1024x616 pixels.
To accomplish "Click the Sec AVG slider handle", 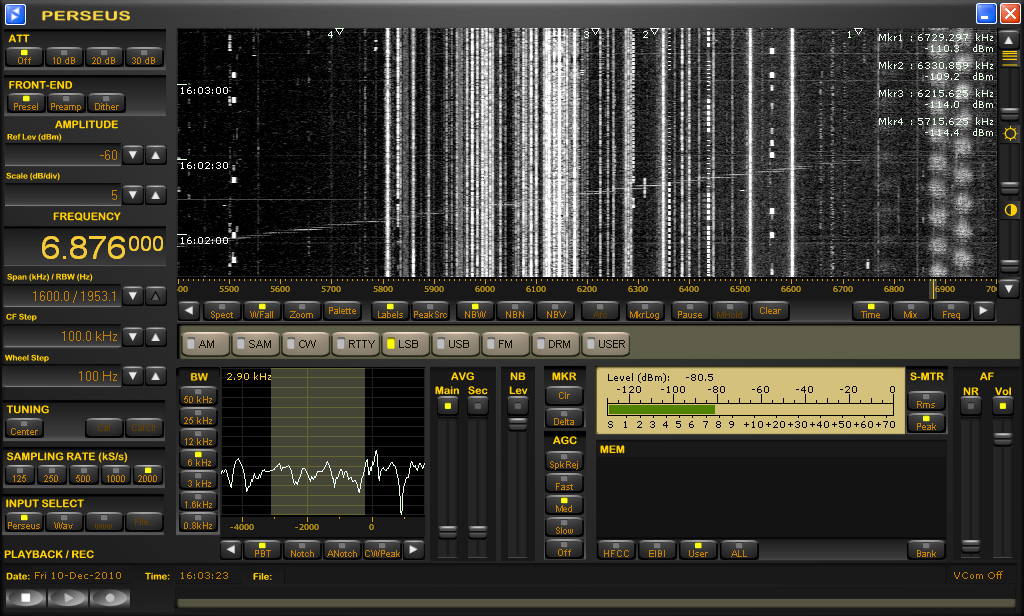I will tap(478, 531).
